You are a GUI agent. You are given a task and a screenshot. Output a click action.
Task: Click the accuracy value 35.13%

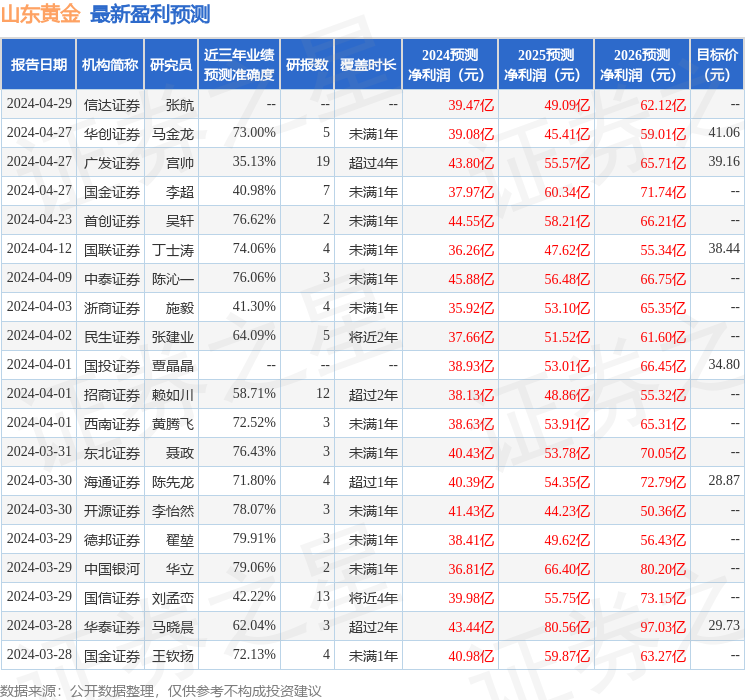point(254,161)
